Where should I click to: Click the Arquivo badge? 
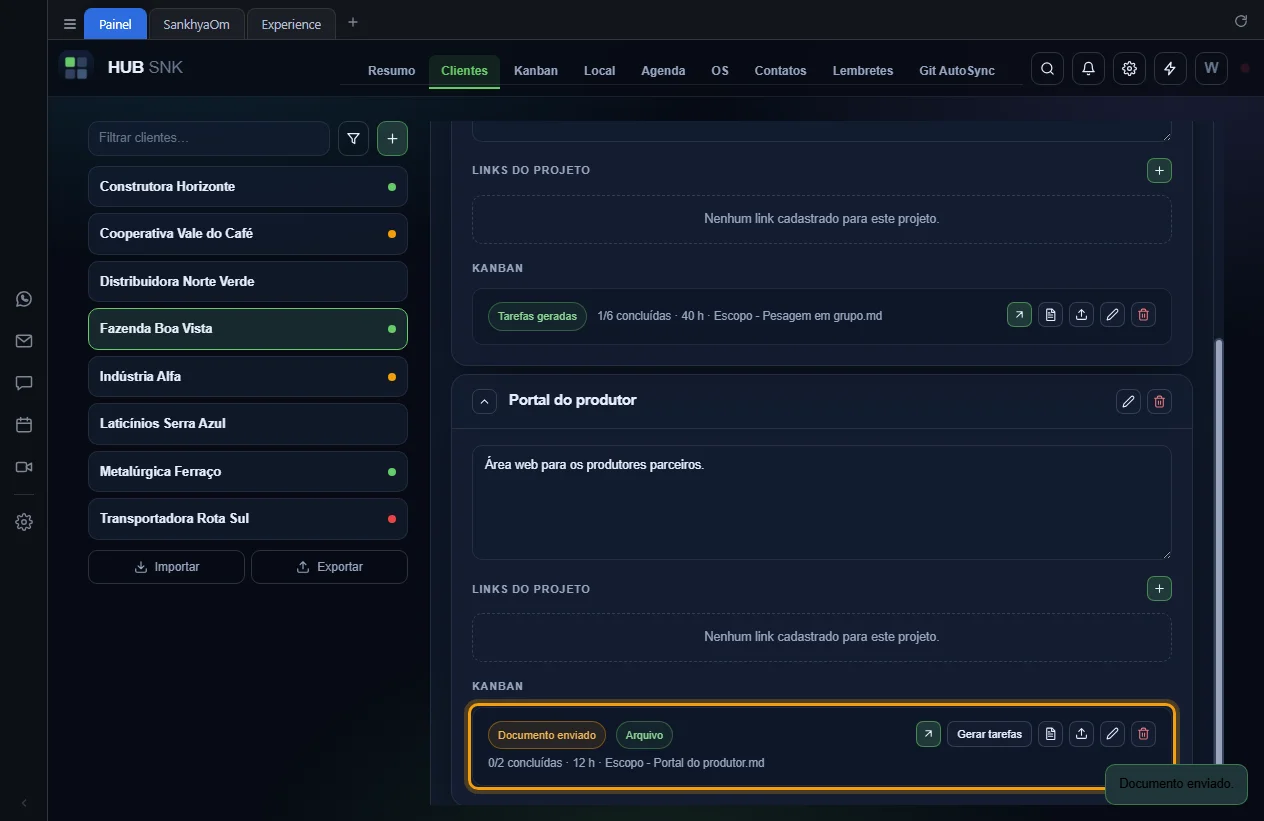coord(644,735)
